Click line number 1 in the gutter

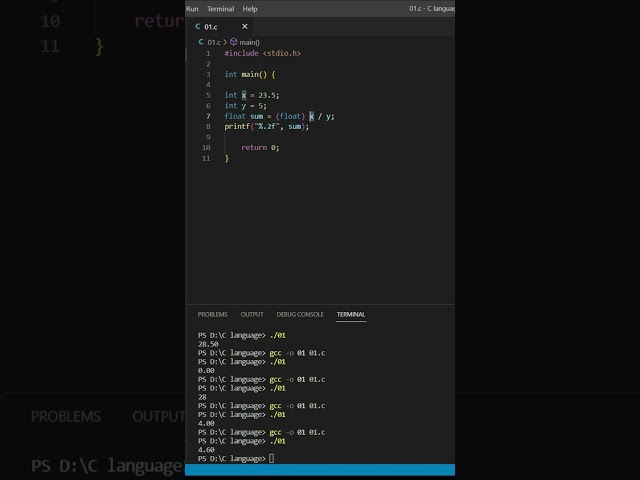pos(208,53)
